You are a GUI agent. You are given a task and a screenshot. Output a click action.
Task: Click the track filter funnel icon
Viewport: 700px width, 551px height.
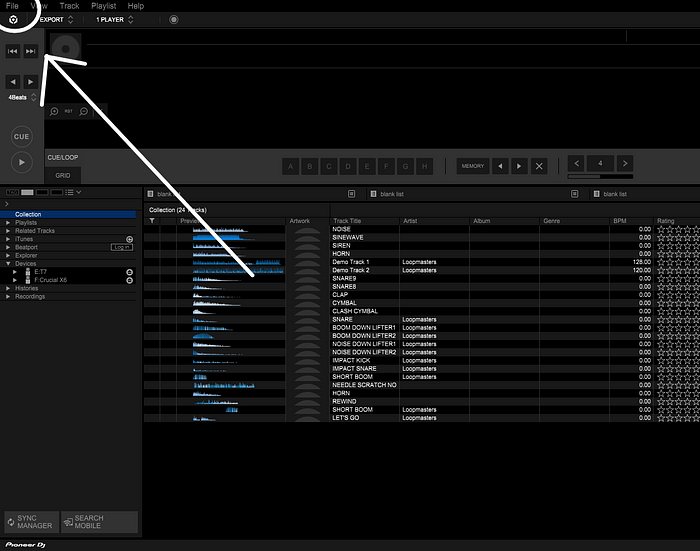coord(152,221)
